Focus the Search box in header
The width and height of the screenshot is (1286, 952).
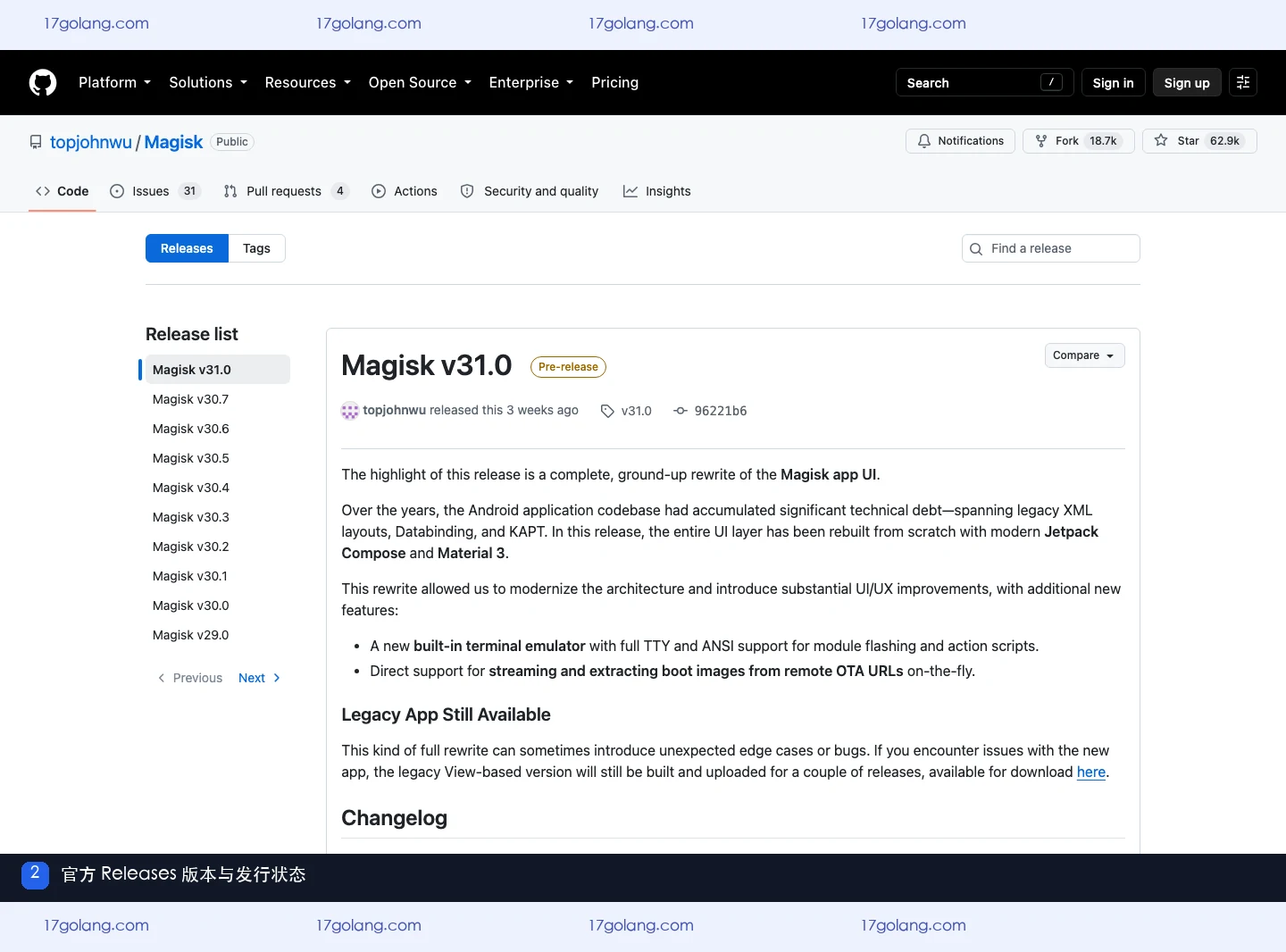click(985, 82)
